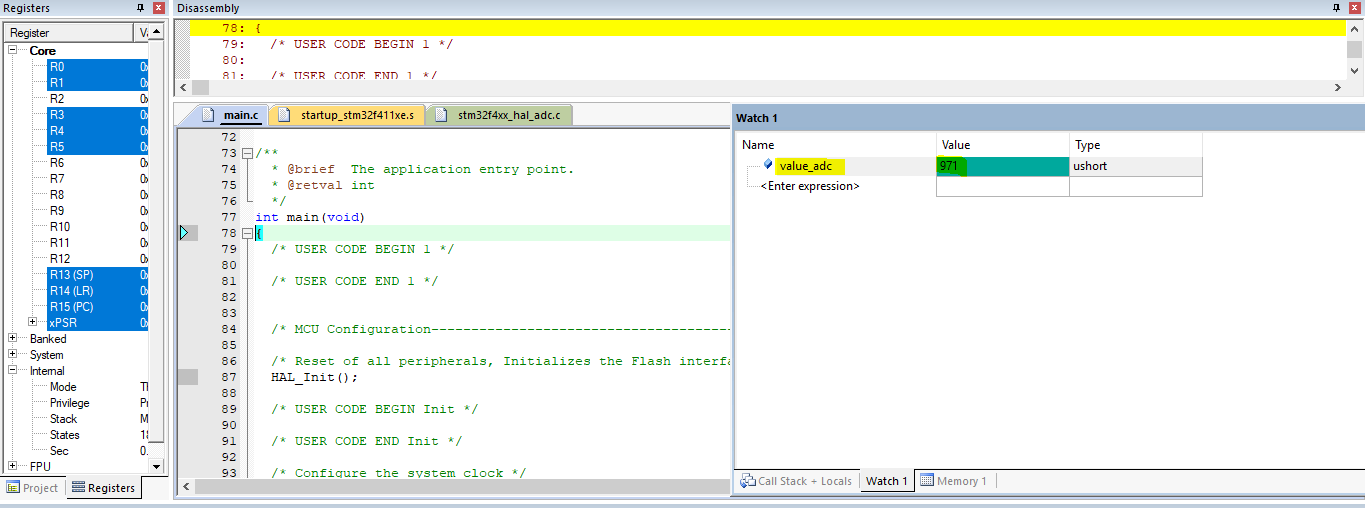Open the Call Stack + Locals tab
1365x508 pixels.
coord(796,481)
